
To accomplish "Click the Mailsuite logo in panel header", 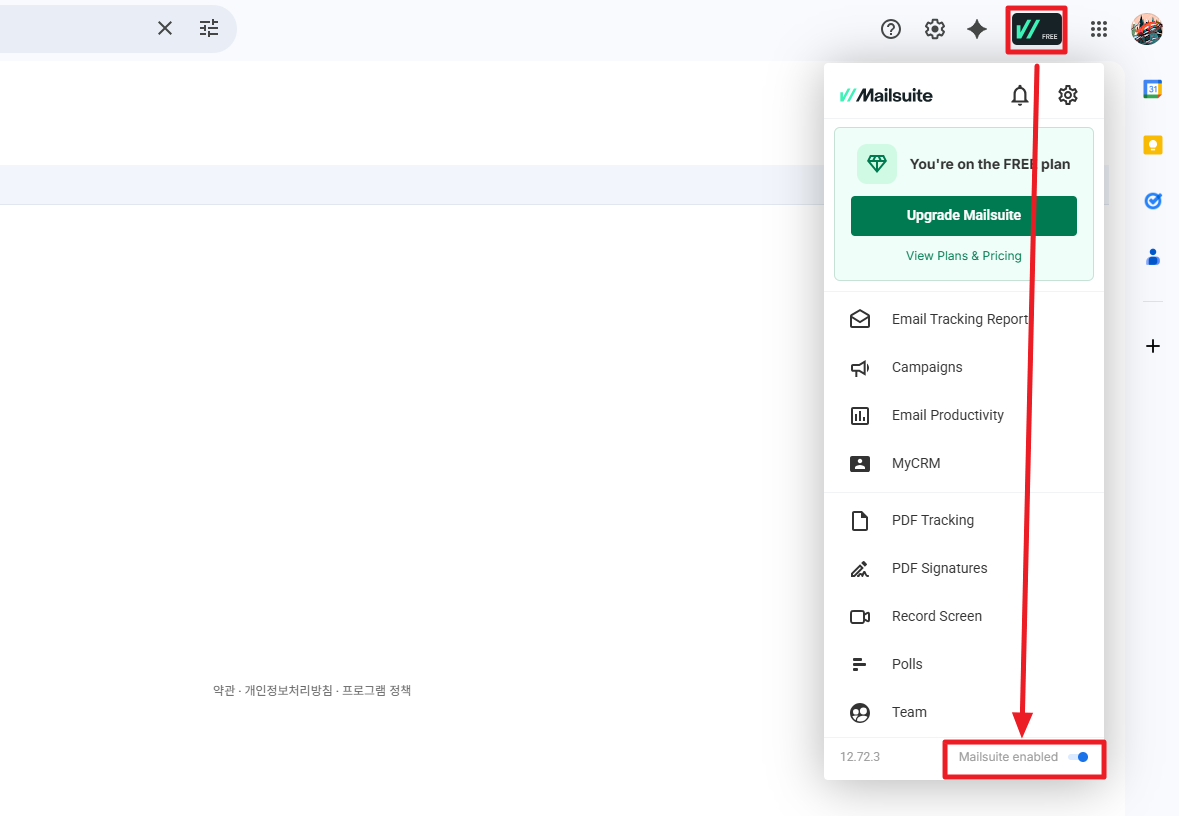I will point(886,96).
